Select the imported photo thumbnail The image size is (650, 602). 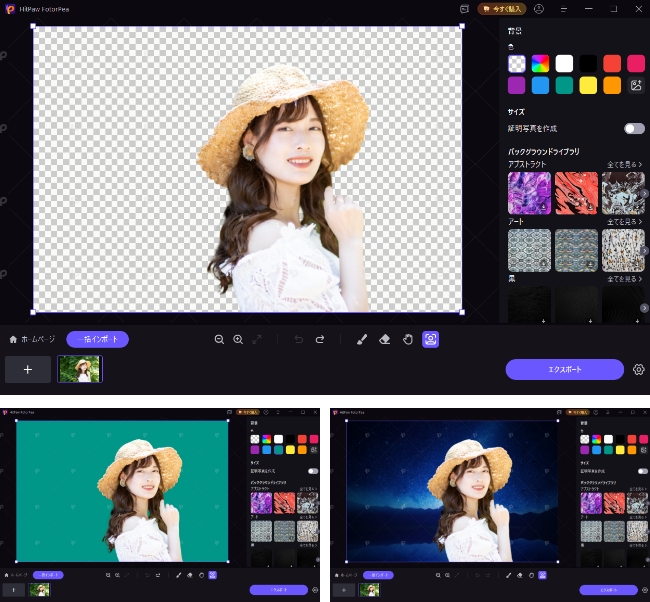79,369
